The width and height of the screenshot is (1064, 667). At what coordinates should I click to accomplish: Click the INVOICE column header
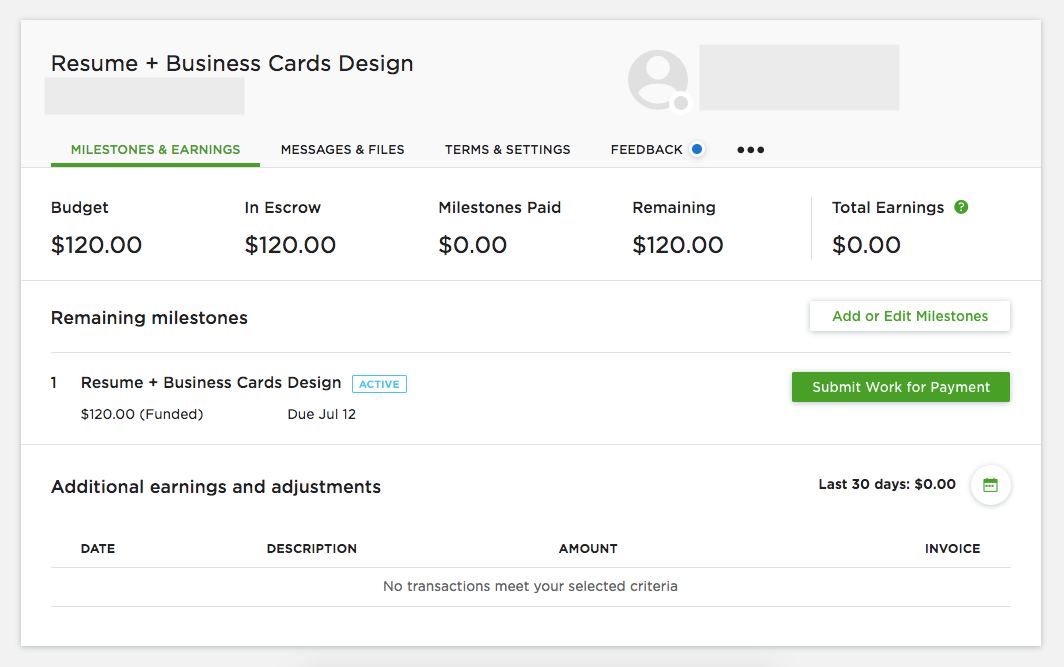pos(952,548)
